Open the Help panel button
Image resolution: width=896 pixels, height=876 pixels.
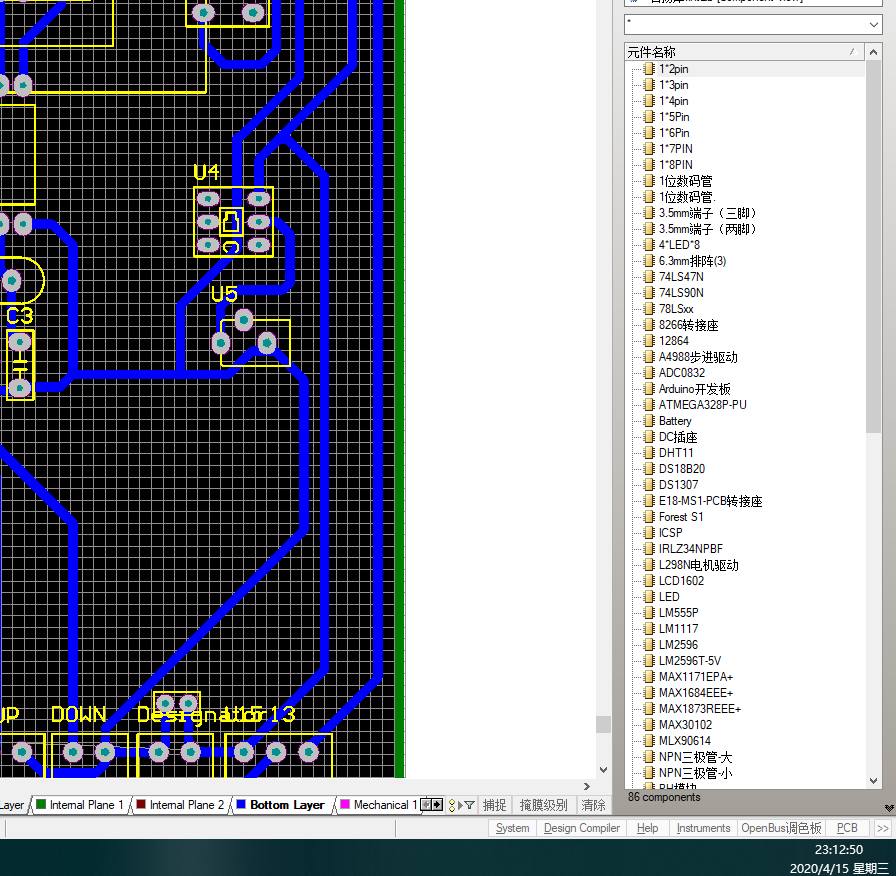tap(647, 828)
